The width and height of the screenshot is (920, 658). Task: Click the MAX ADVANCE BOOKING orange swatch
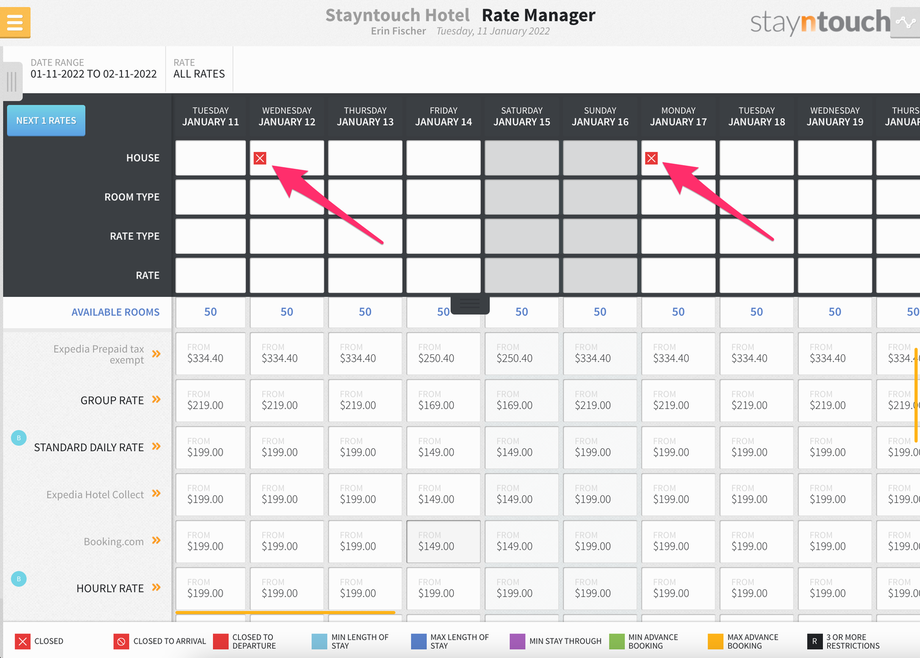[716, 641]
